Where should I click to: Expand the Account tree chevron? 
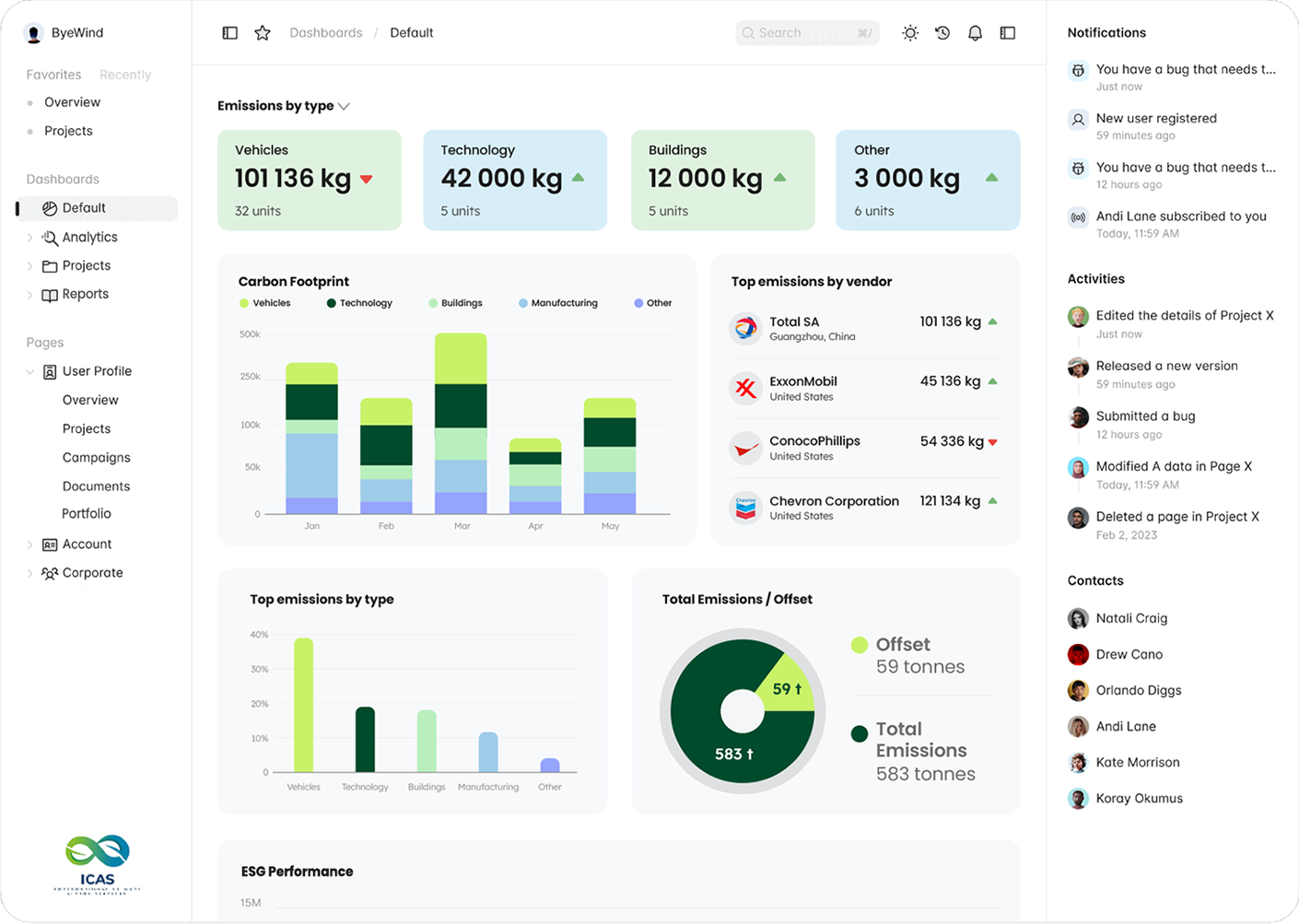click(29, 544)
